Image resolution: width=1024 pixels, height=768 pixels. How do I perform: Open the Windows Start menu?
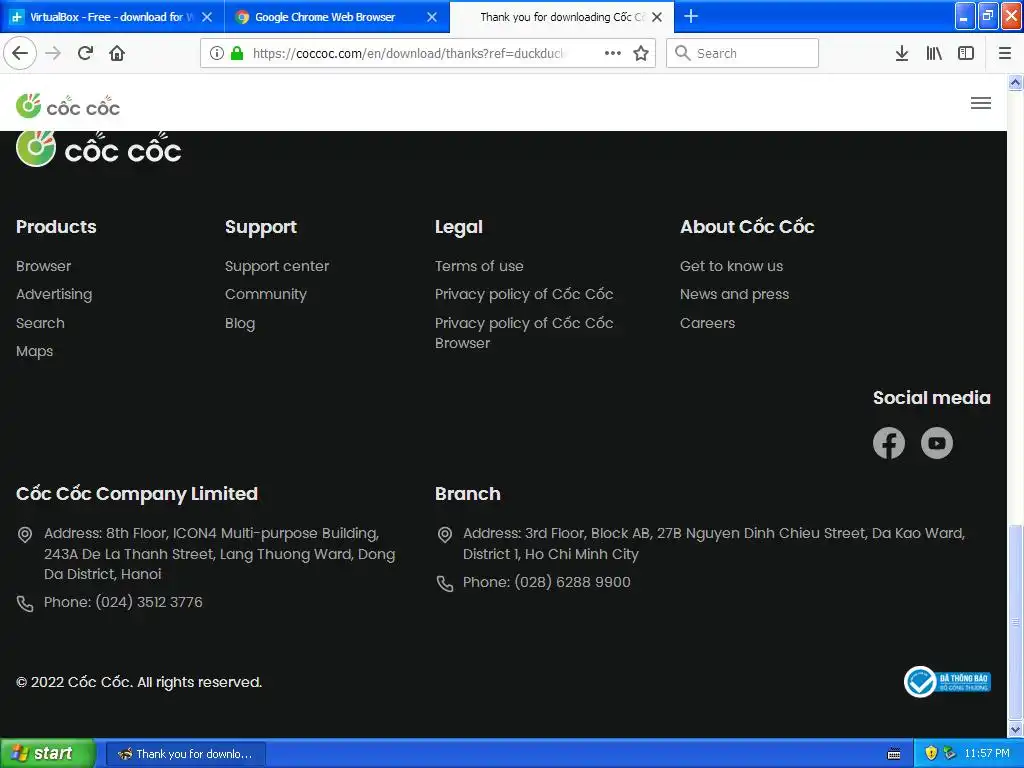click(48, 753)
